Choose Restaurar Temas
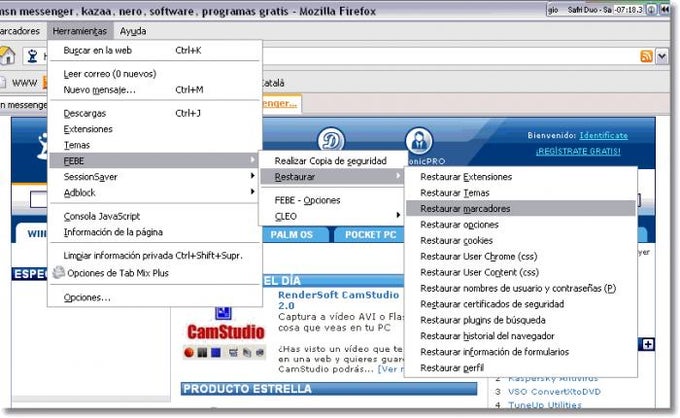Image resolution: width=680 pixels, height=418 pixels. click(x=520, y=193)
